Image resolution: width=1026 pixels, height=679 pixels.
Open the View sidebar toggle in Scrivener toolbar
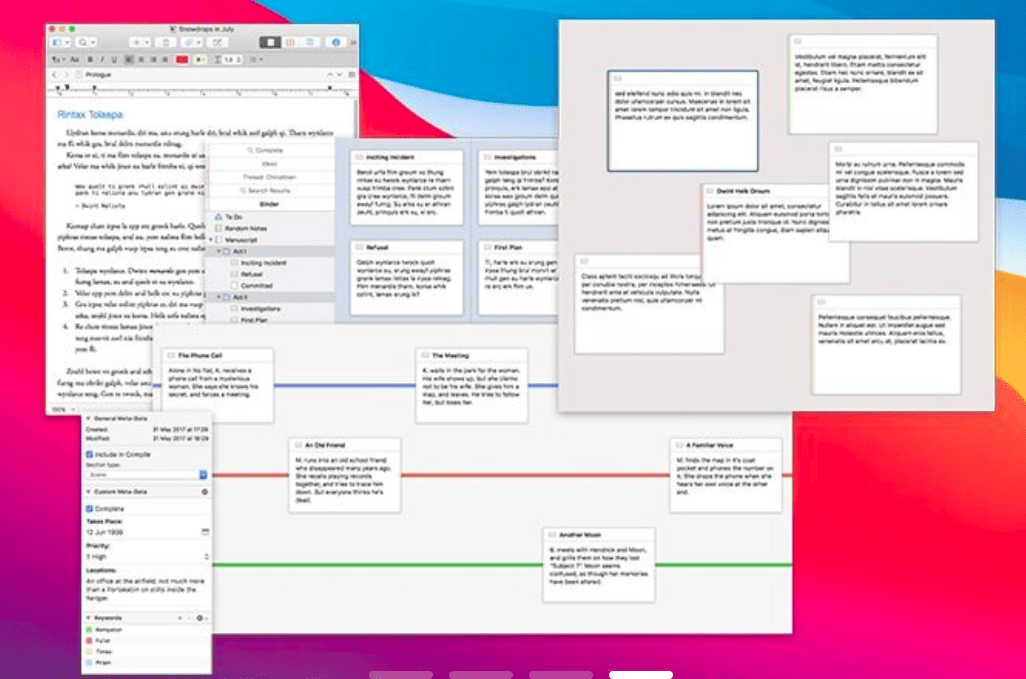coord(60,43)
